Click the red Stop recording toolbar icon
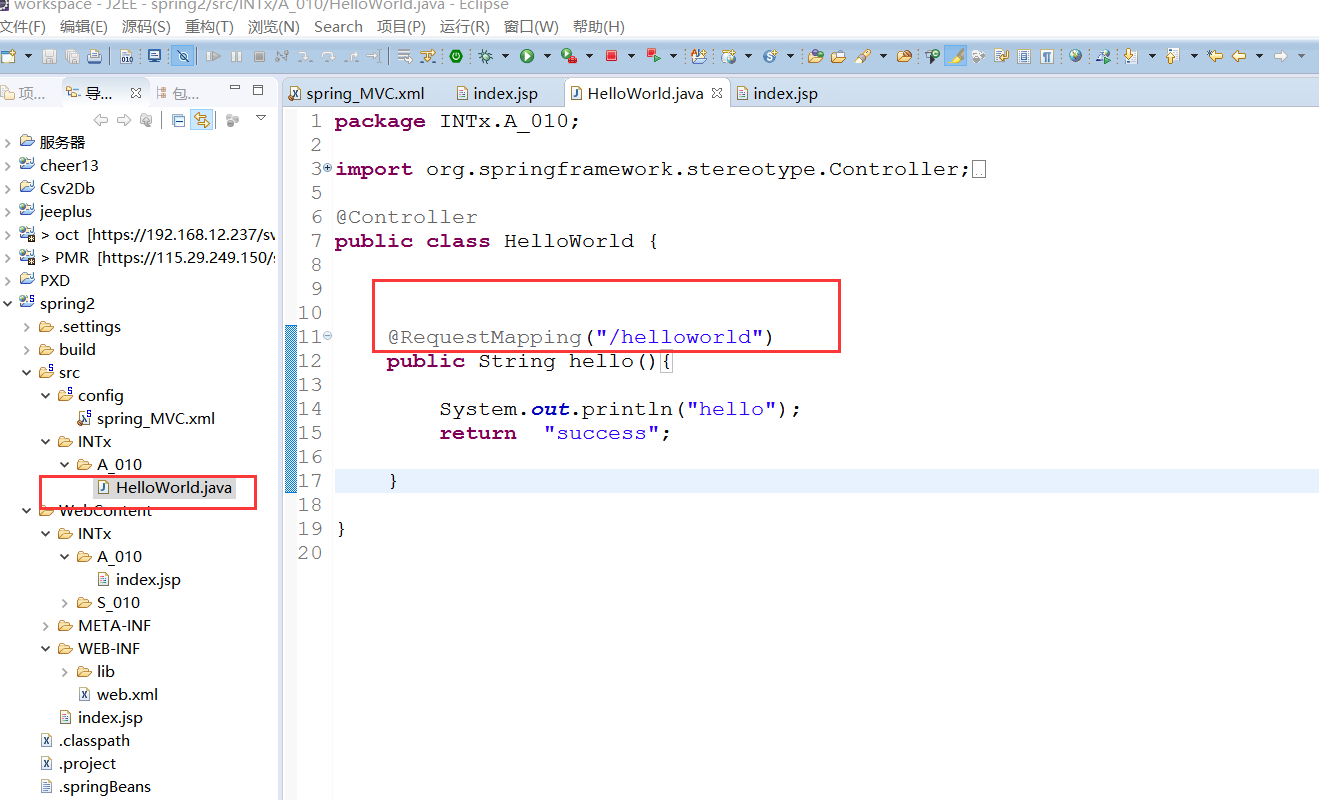Screen dimensions: 1319x800 click(x=610, y=56)
